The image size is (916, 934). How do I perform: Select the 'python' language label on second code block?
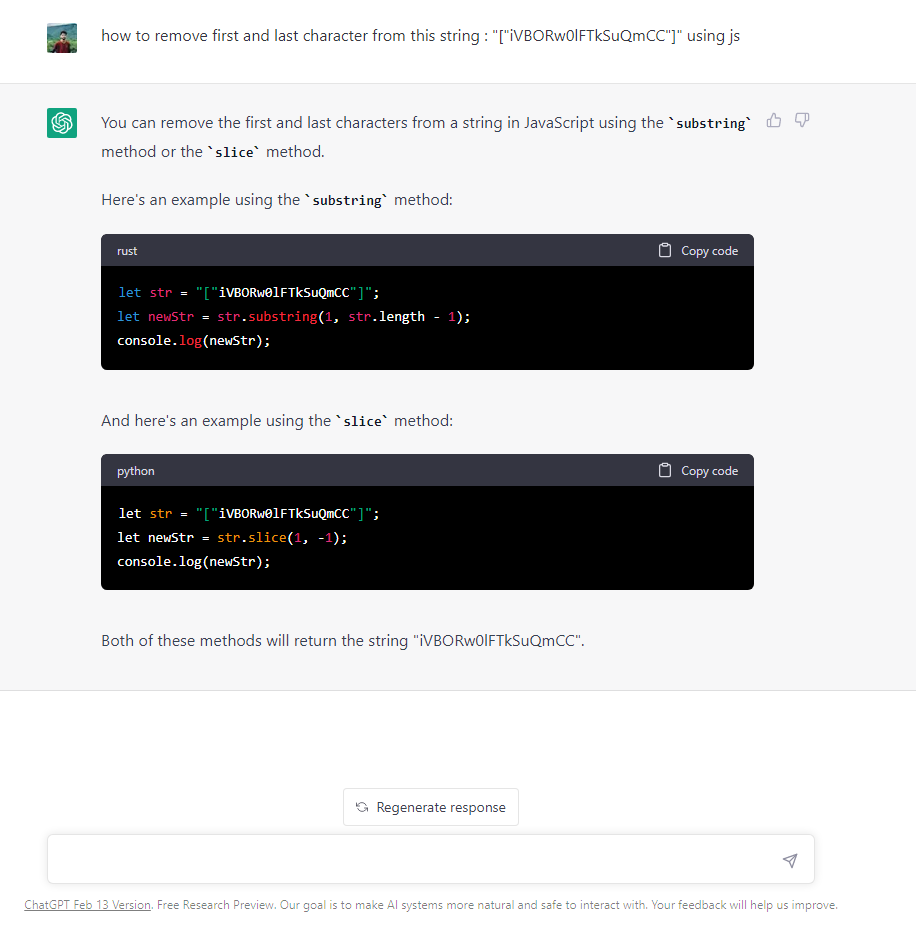[135, 470]
